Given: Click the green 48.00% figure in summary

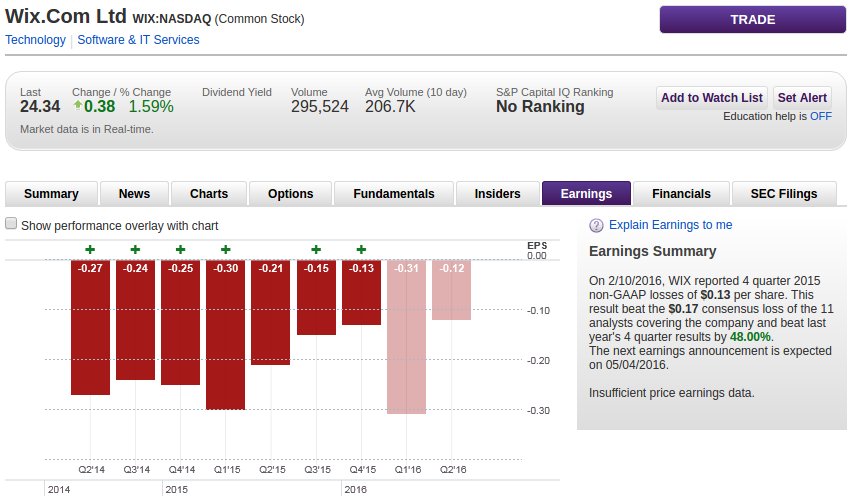Looking at the screenshot, I should [750, 337].
